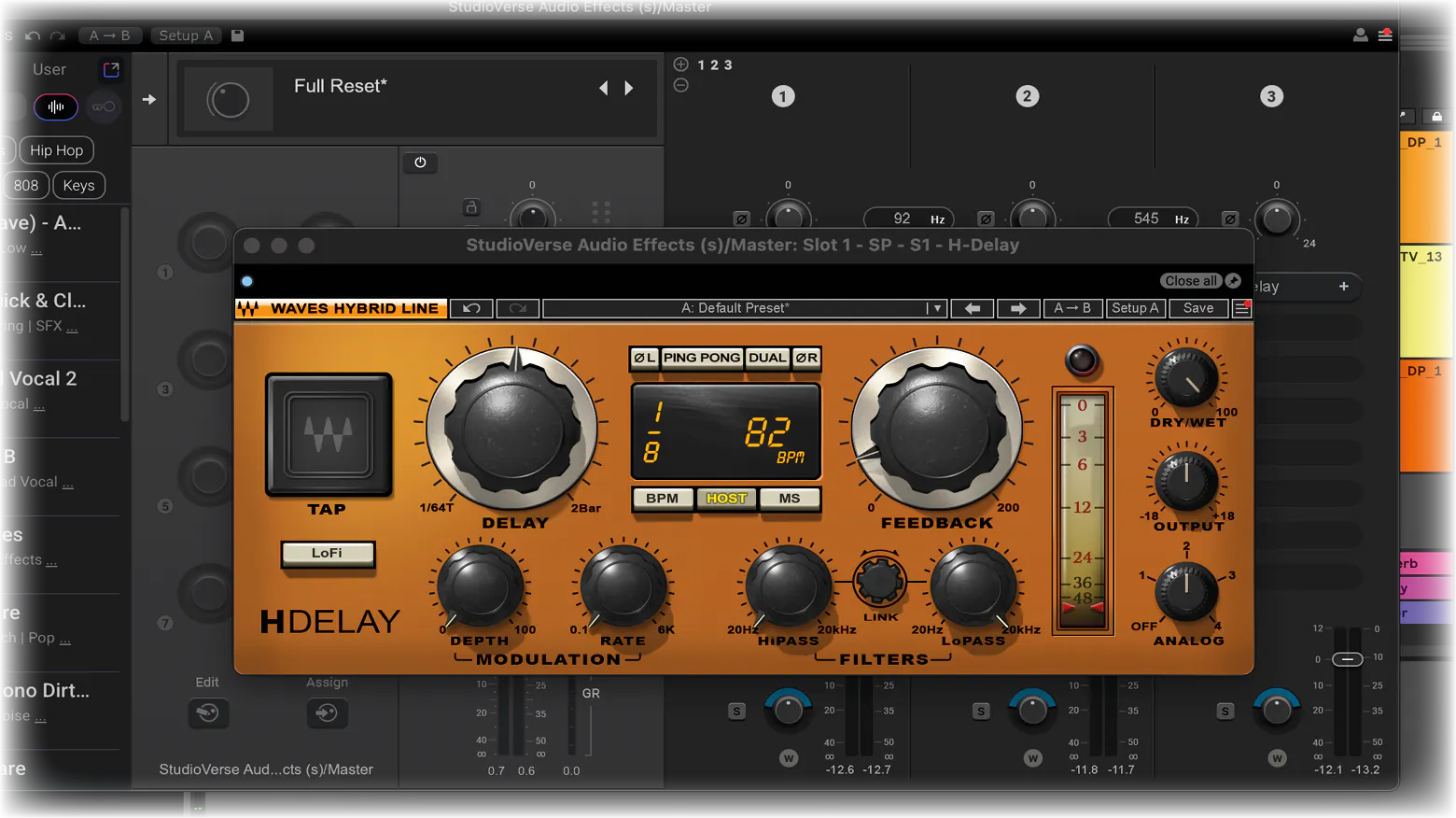This screenshot has height=818, width=1456.
Task: Go to next StudioVerse preset arrow
Action: coord(629,88)
